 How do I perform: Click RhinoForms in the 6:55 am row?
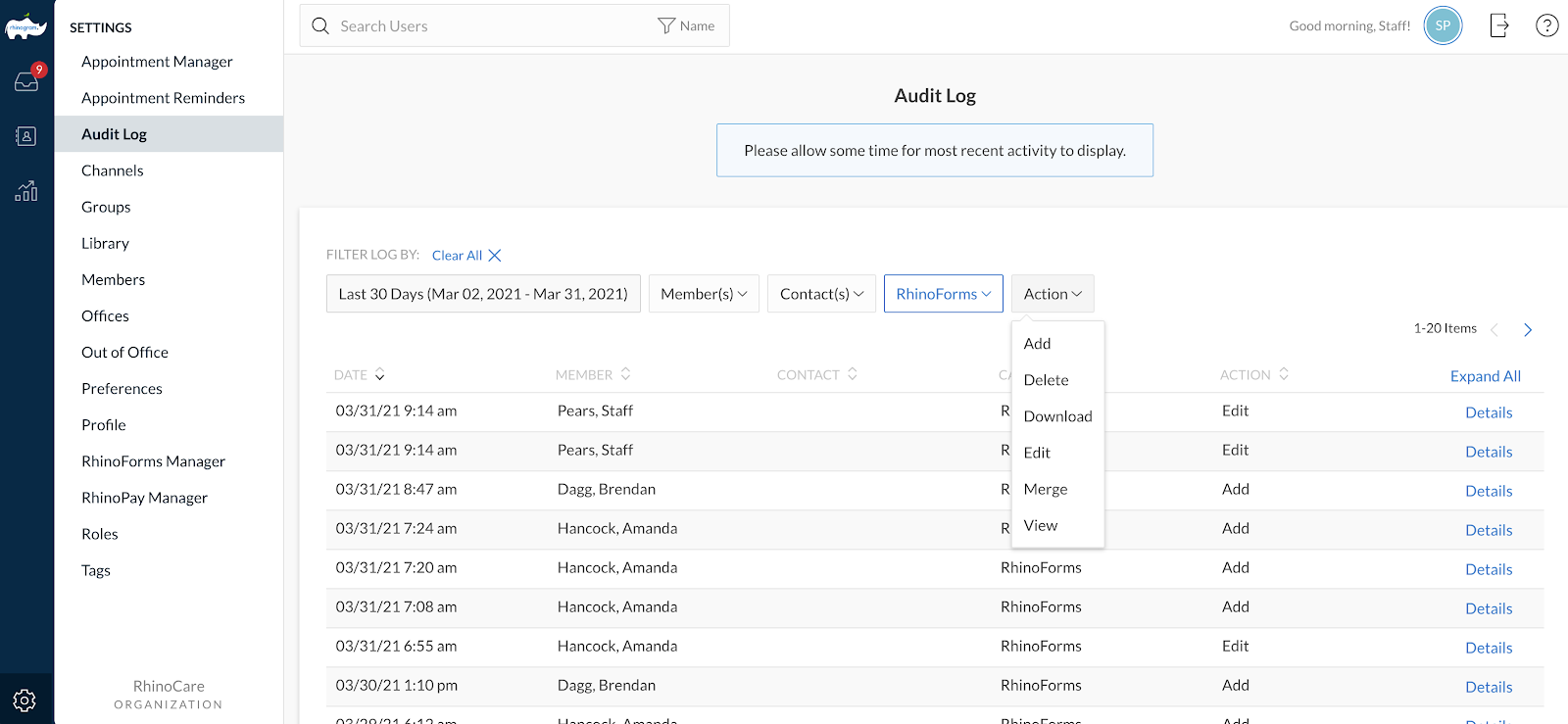coord(1041,646)
